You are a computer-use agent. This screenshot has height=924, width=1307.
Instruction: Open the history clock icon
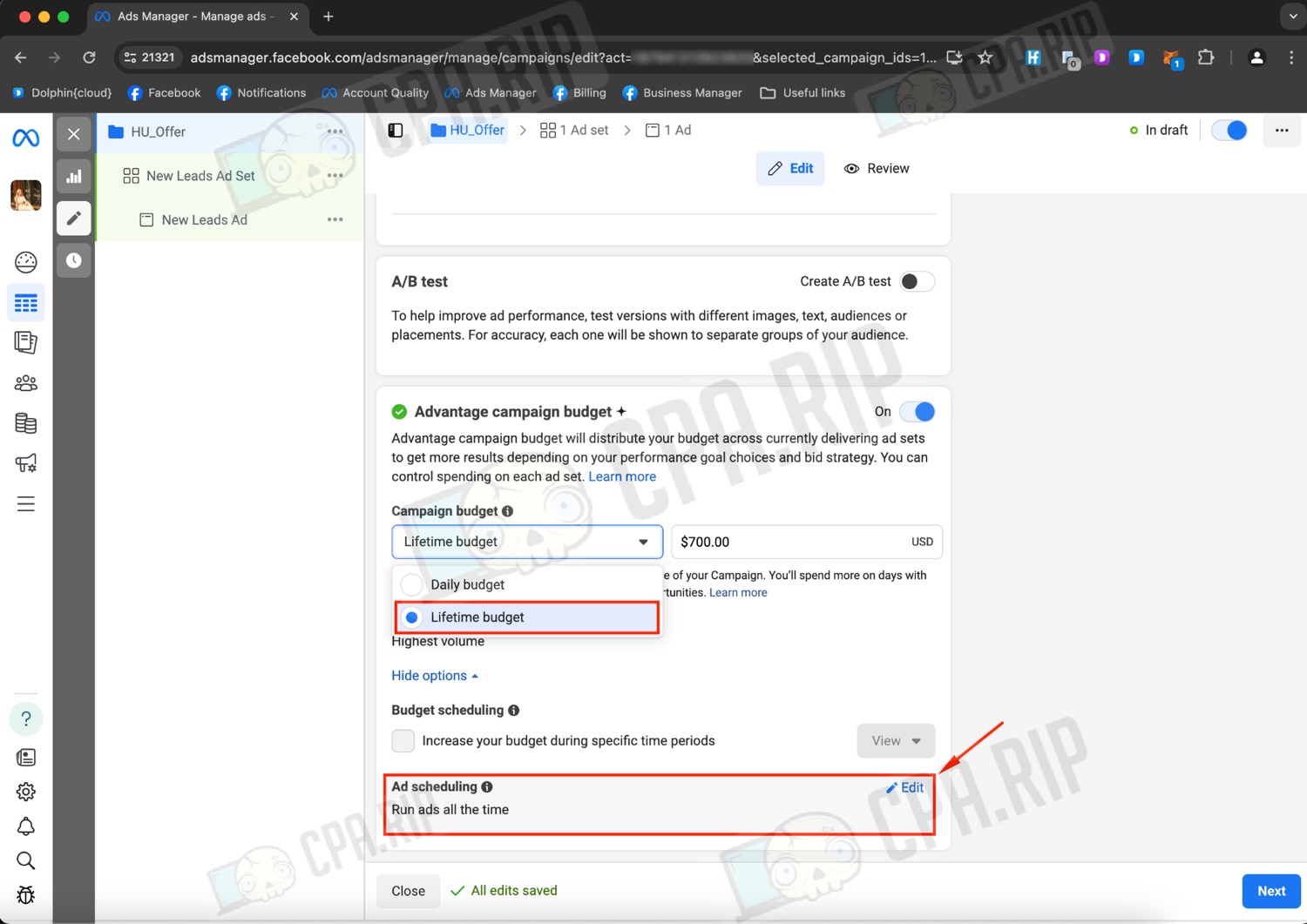pyautogui.click(x=74, y=260)
